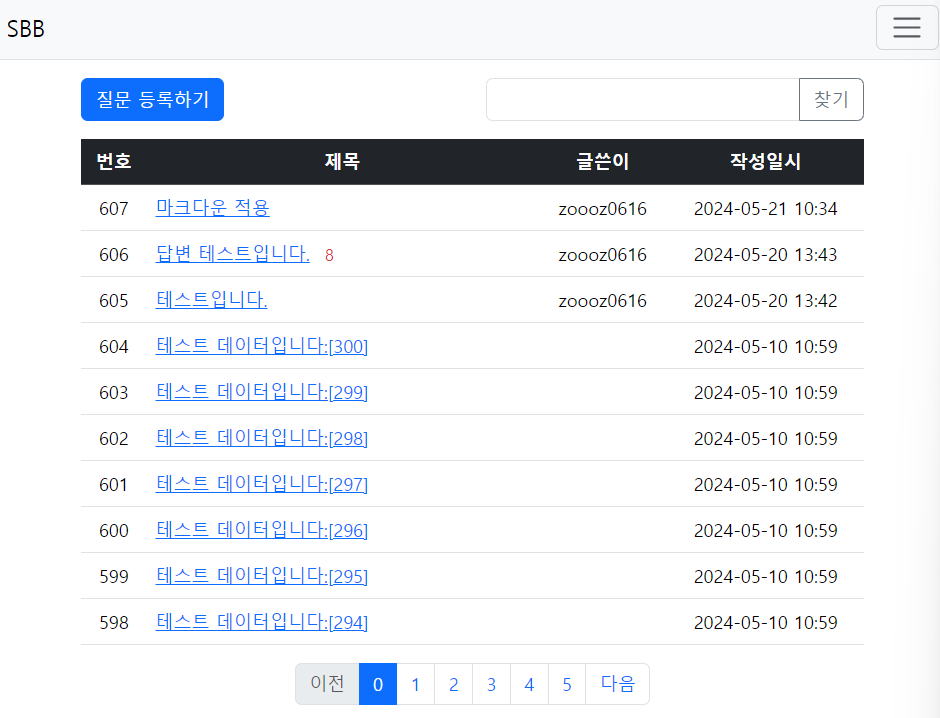Open 테스트 데이터입니다:[298] post
Viewport: 940px width, 718px height.
261,438
